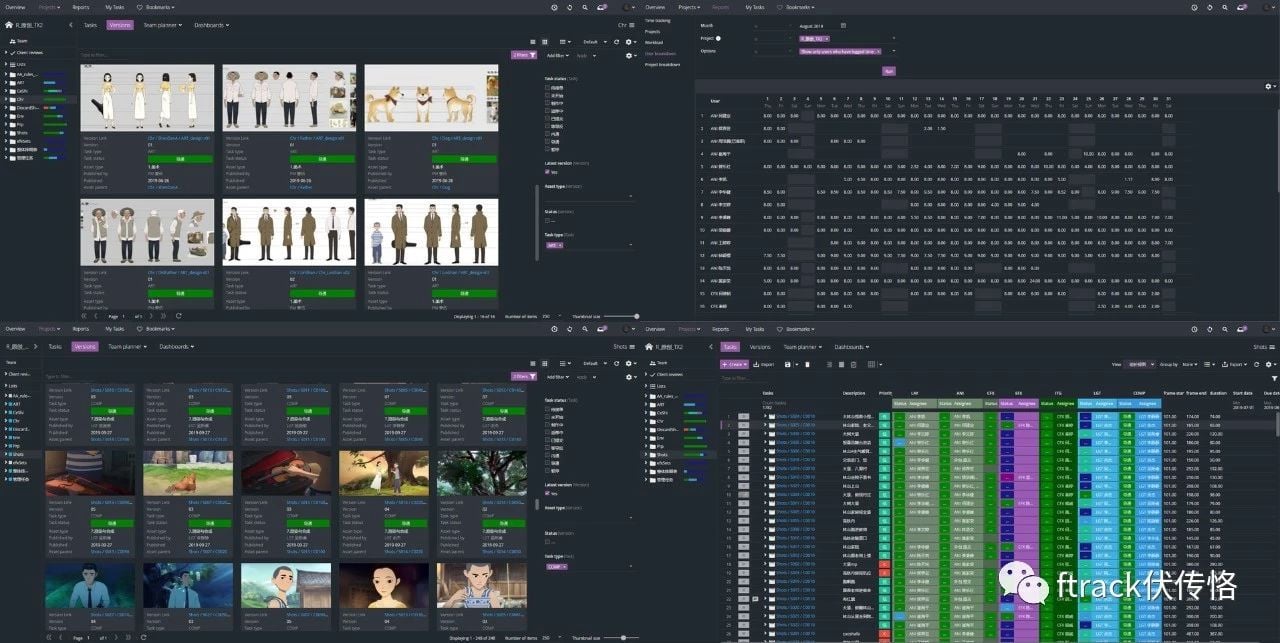Open filter panel gear in character Versions panel
Viewport: 1280px width, 643px height.
pos(628,55)
